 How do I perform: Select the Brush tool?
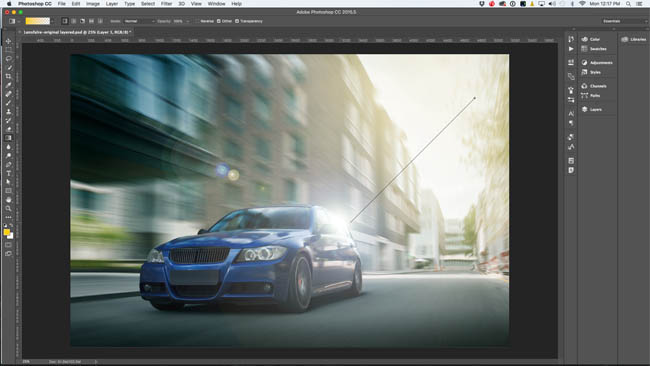(x=8, y=103)
